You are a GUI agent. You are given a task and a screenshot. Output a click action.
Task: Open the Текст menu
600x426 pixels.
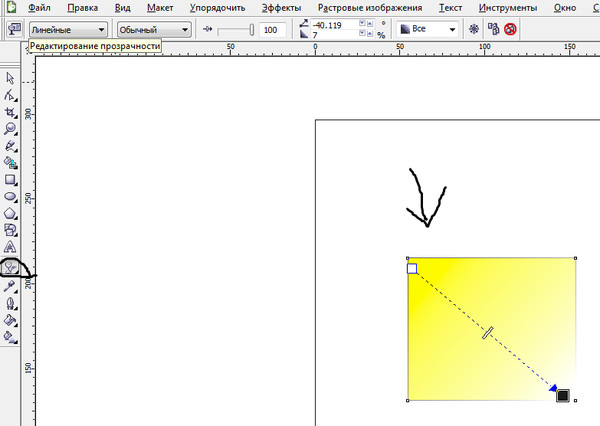pos(450,8)
